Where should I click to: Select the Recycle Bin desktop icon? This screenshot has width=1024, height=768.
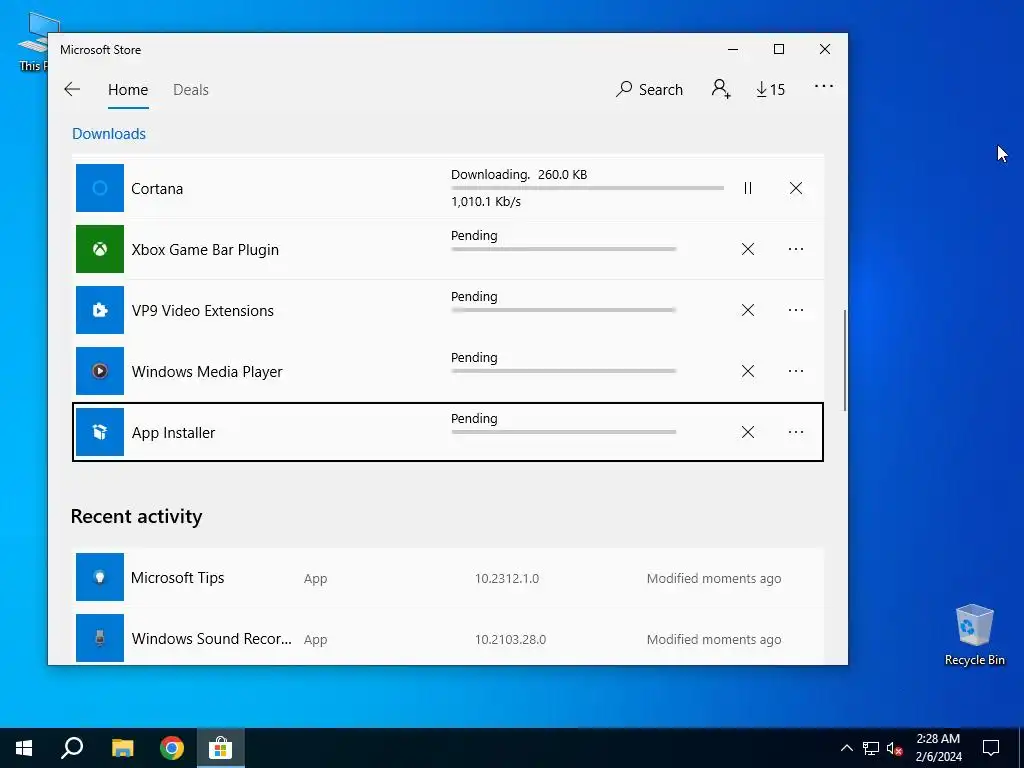pyautogui.click(x=974, y=635)
